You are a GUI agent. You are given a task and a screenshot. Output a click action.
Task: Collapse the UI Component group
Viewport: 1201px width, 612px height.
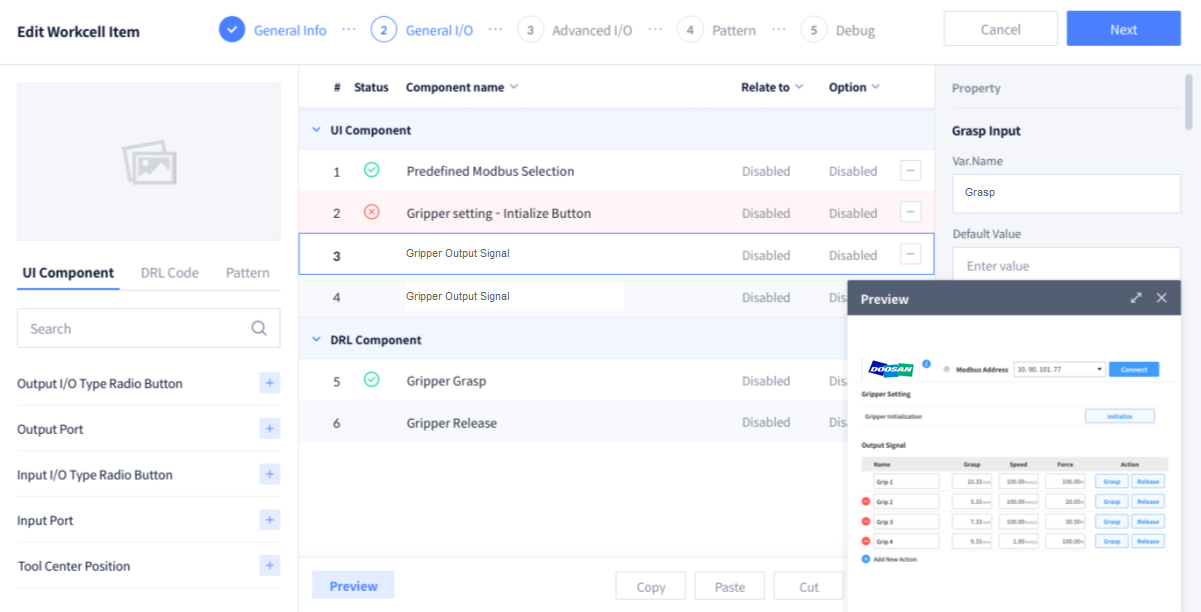(x=316, y=130)
